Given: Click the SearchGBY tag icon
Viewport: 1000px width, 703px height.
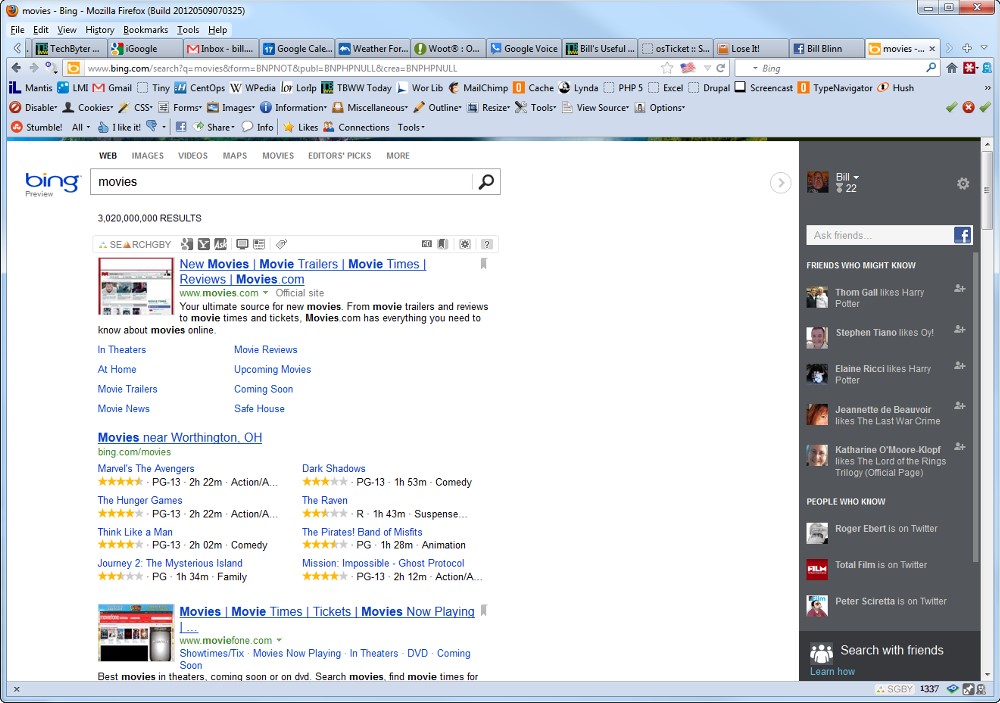Looking at the screenshot, I should click(281, 244).
